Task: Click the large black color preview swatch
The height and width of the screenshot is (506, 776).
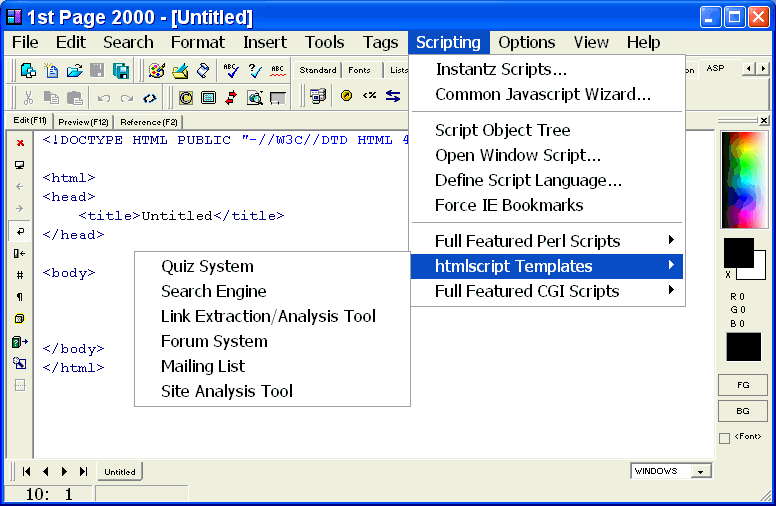Action: (743, 347)
